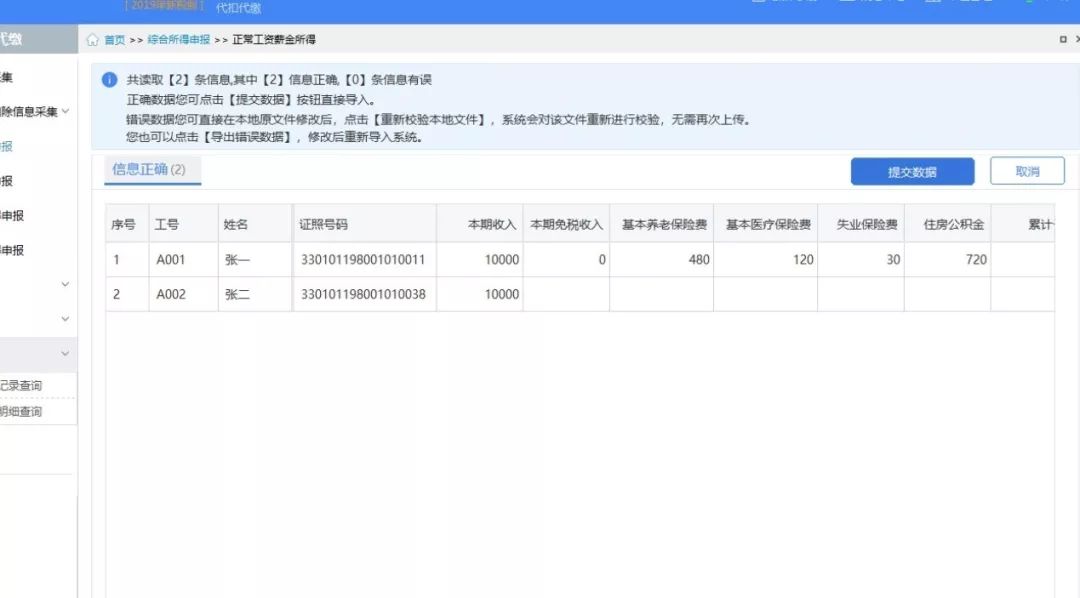Click the 取消 button

click(x=1027, y=171)
